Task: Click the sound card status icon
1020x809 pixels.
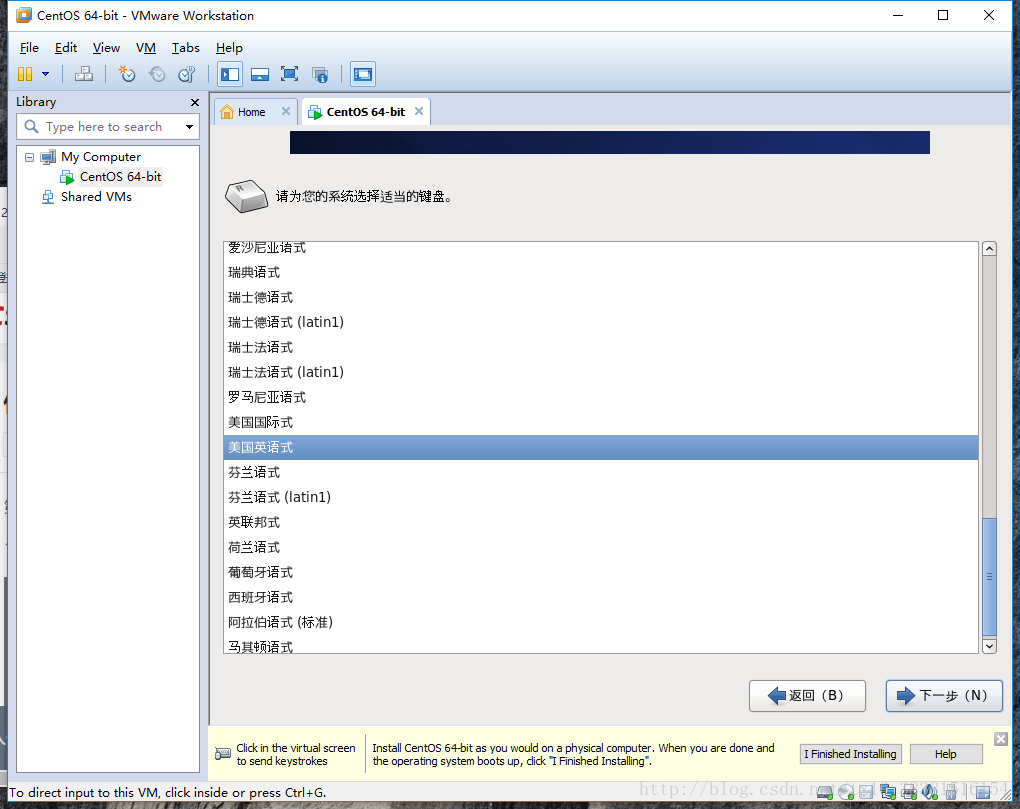Action: [x=930, y=791]
